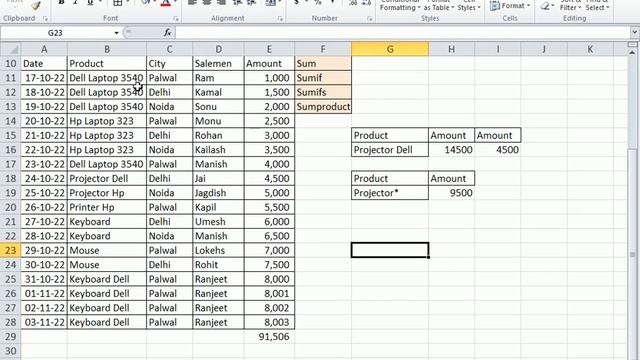
Task: Click the amount 8,003 cell
Action: click(269, 322)
